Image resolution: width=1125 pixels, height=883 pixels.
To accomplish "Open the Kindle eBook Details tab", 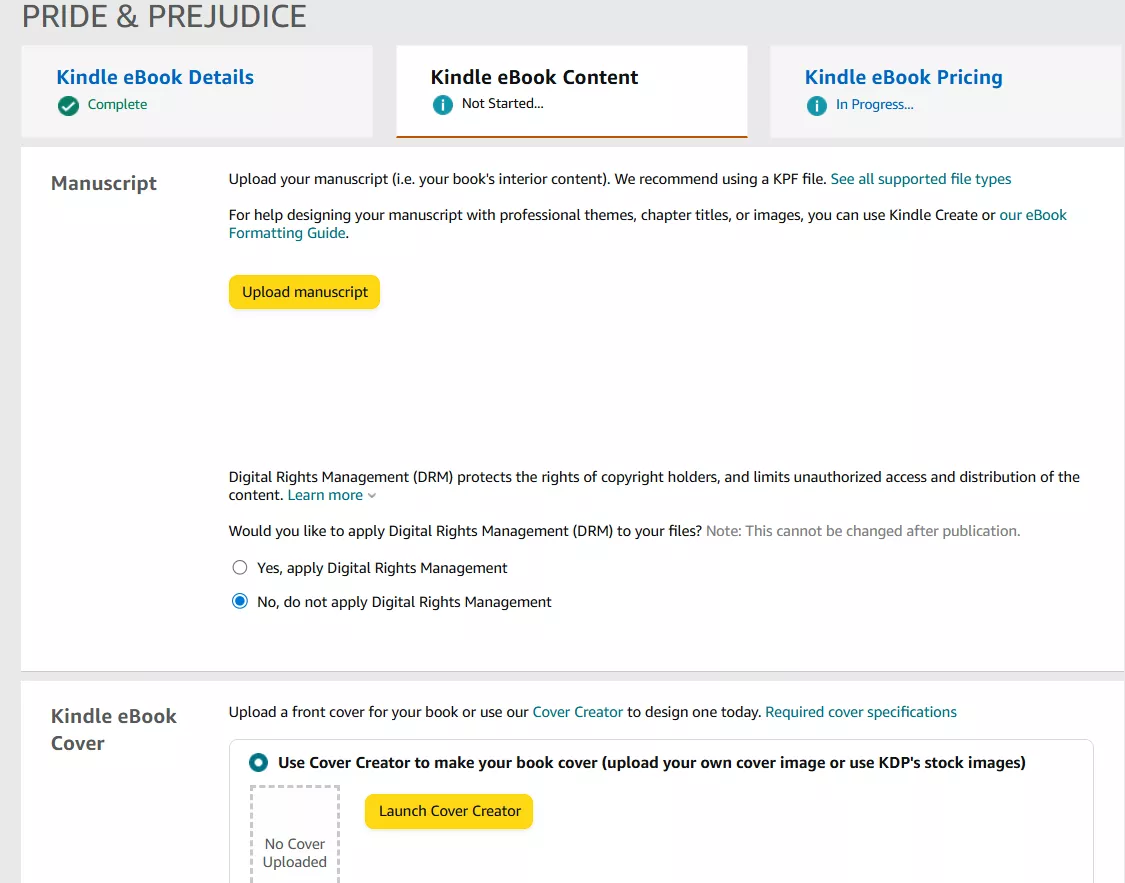I will tap(155, 78).
